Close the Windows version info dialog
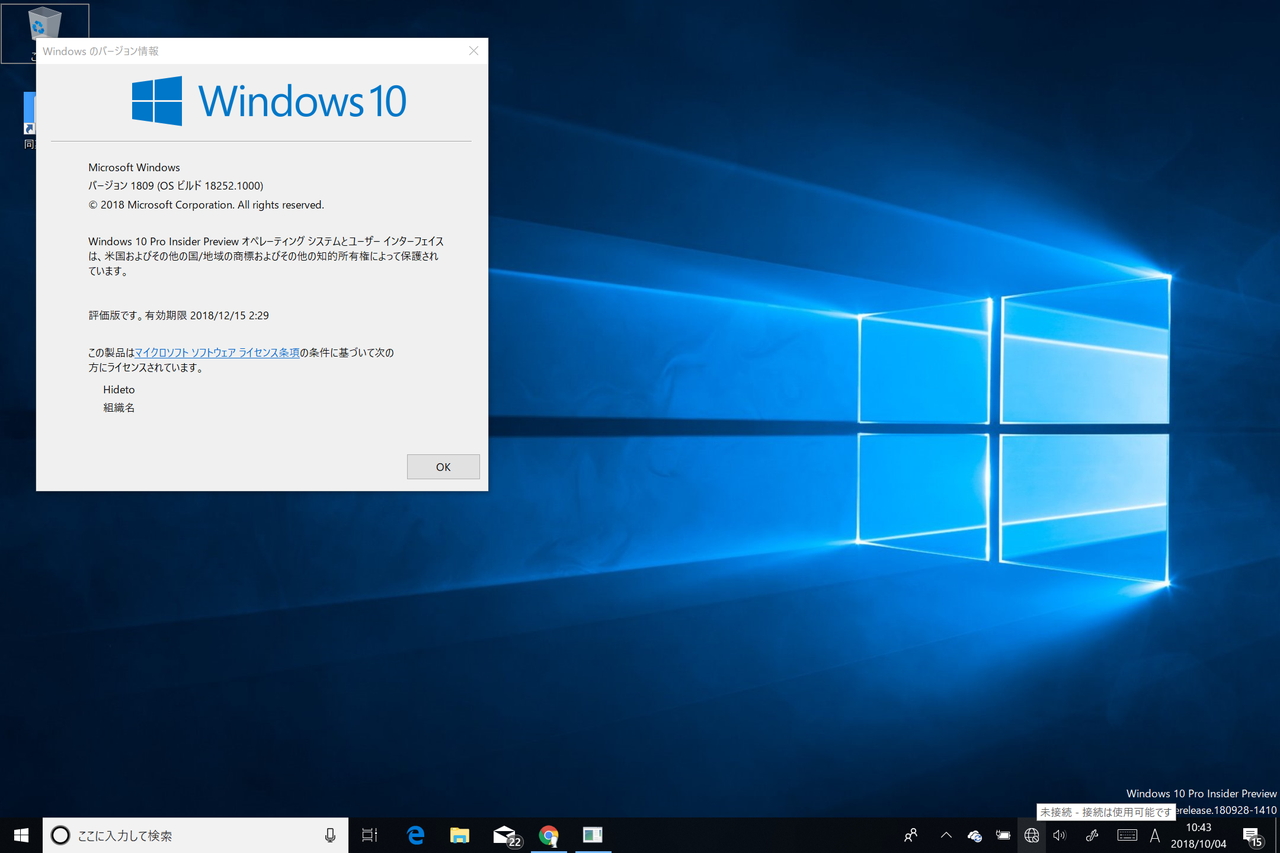 (x=474, y=51)
